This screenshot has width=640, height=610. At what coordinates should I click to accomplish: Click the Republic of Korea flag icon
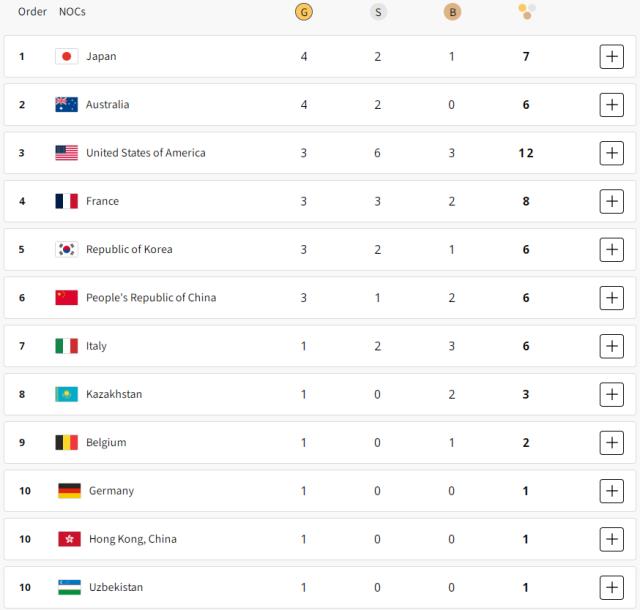[x=66, y=249]
